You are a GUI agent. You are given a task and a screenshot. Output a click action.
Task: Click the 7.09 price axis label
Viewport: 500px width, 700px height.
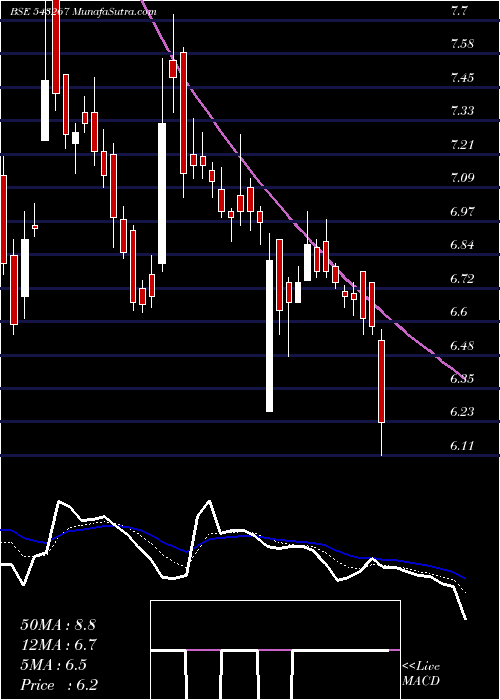point(462,178)
